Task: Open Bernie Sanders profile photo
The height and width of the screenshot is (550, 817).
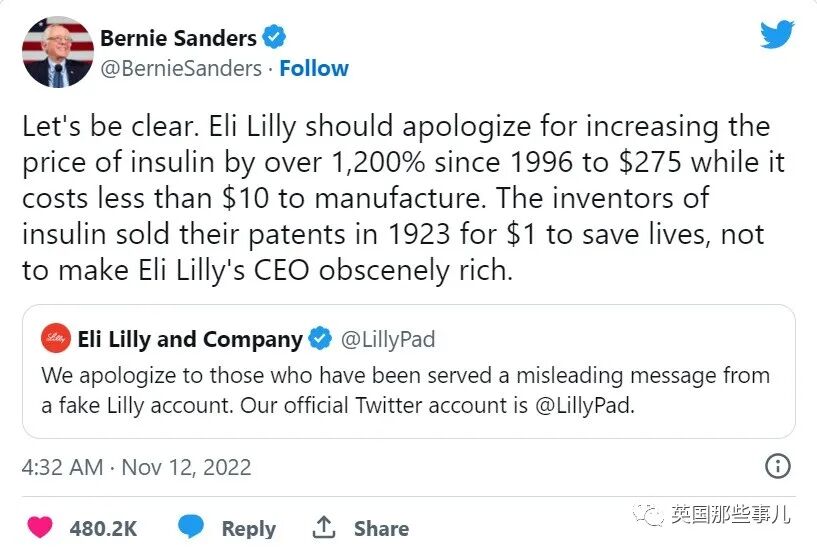Action: 56,52
